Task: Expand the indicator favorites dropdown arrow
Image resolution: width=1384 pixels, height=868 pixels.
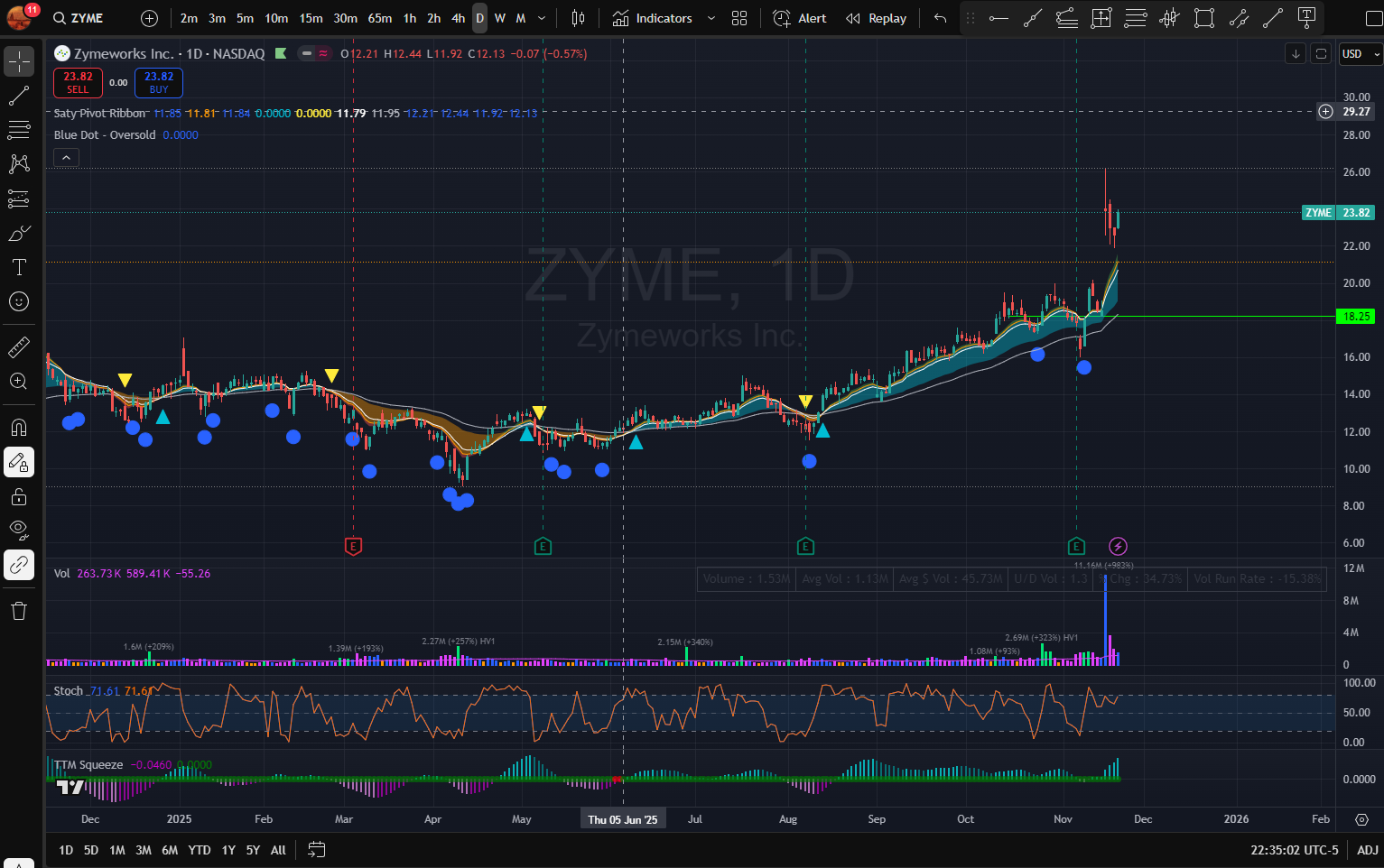Action: 711,18
